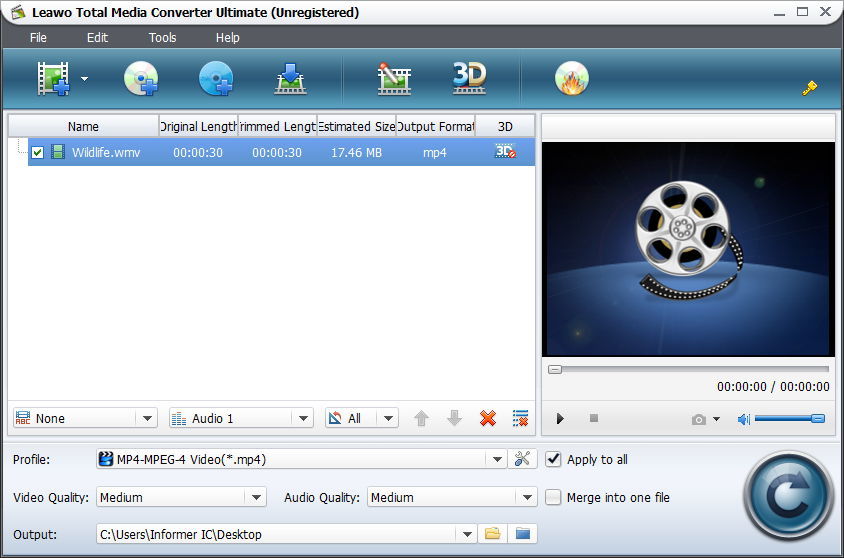
Task: Click the app icon in title bar
Action: 18,12
